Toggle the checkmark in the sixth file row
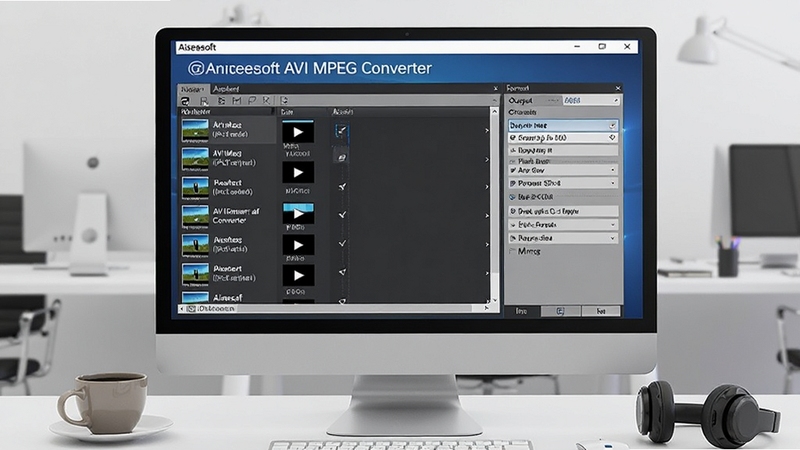The image size is (800, 450). [342, 272]
